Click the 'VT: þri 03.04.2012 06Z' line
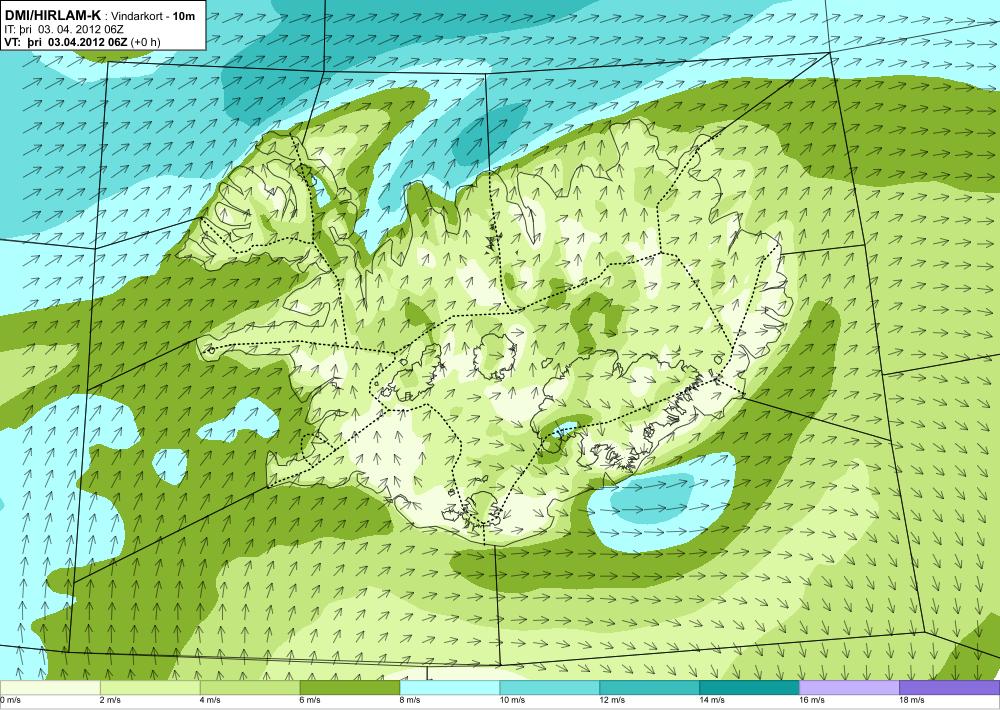This screenshot has width=1000, height=710. click(x=66, y=43)
